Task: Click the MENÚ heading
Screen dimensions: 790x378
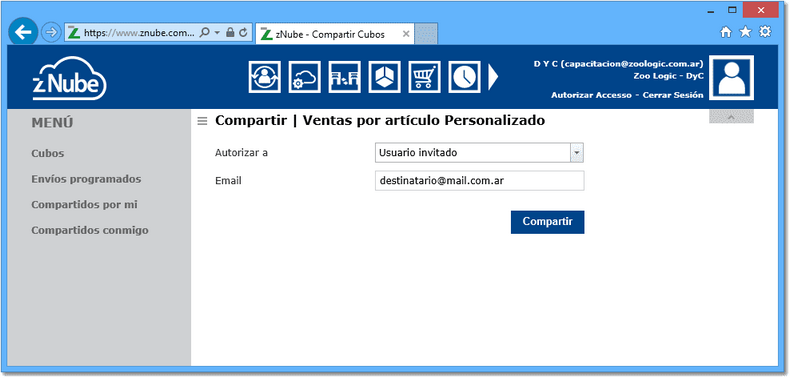Action: pyautogui.click(x=52, y=122)
